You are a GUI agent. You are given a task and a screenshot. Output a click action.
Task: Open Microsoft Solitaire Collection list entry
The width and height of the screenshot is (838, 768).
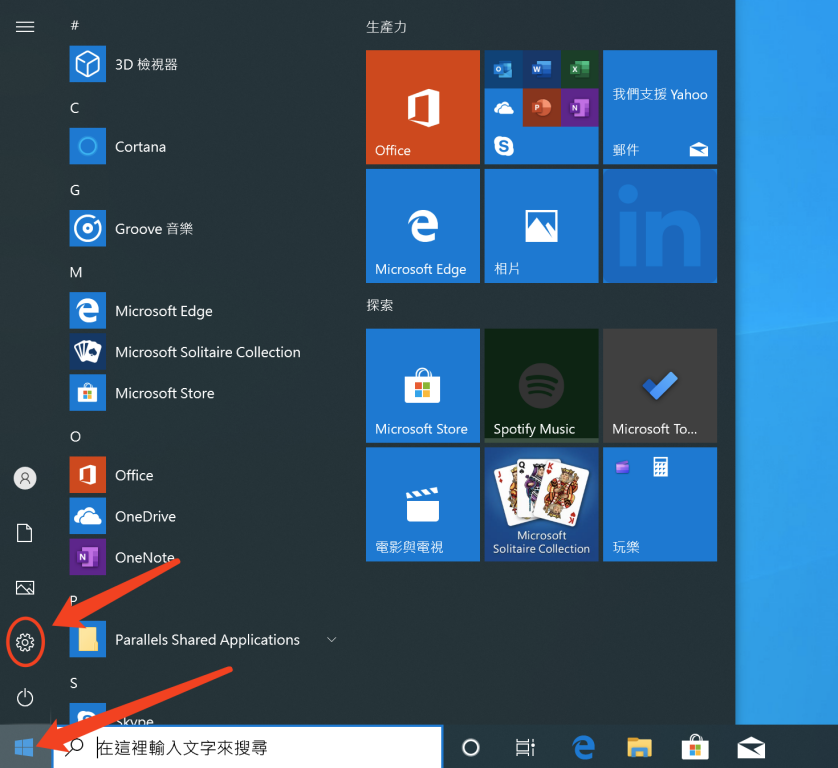point(207,352)
